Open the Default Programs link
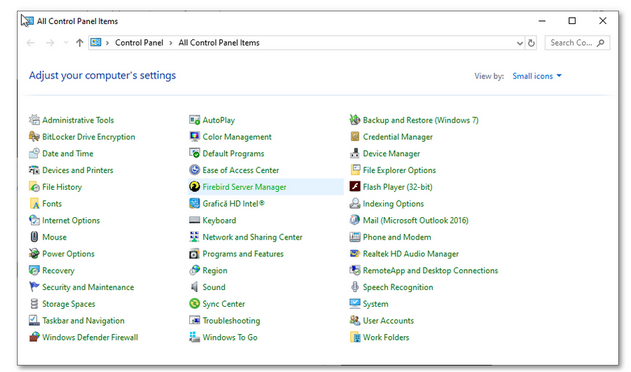This screenshot has width=631, height=372. [x=233, y=154]
